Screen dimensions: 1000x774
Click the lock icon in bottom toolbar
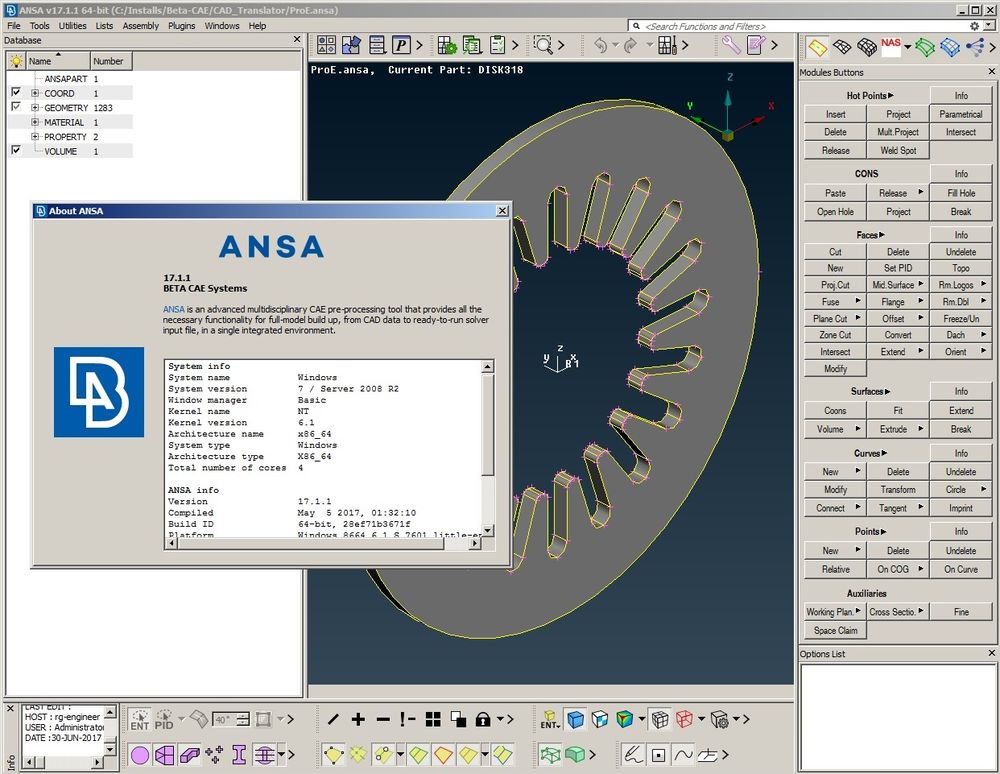coord(483,719)
